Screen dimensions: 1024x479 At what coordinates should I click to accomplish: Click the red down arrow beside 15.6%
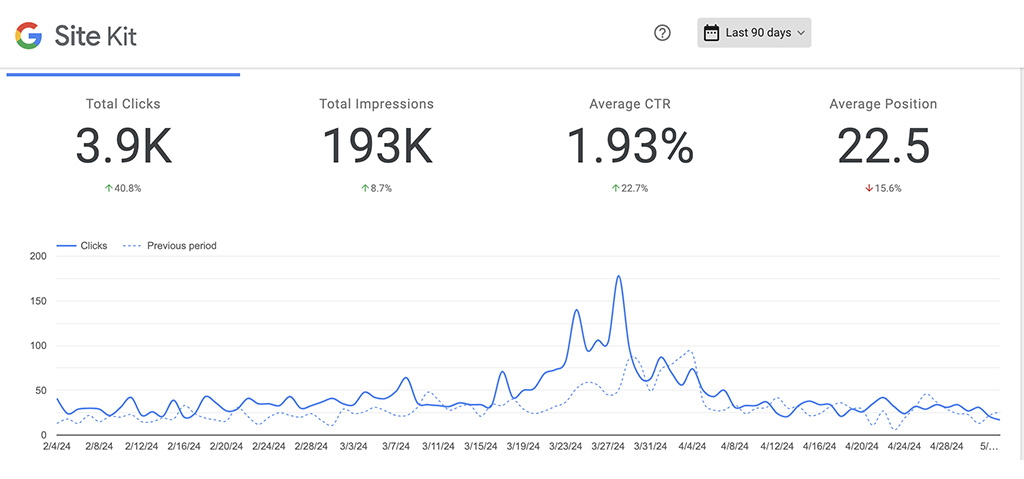tap(869, 188)
